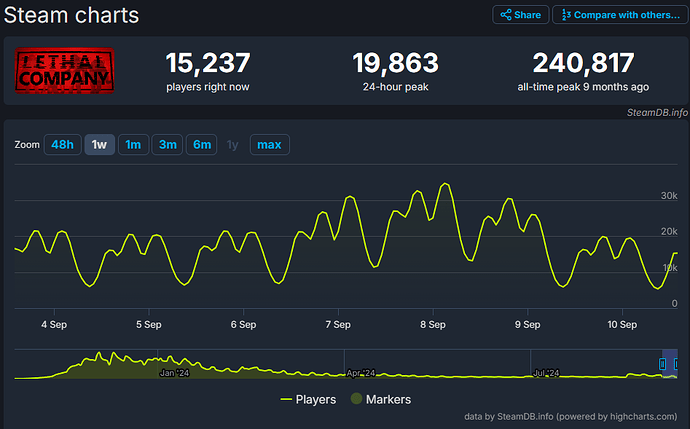Set zoom to 48h
This screenshot has height=429, width=690.
62,144
